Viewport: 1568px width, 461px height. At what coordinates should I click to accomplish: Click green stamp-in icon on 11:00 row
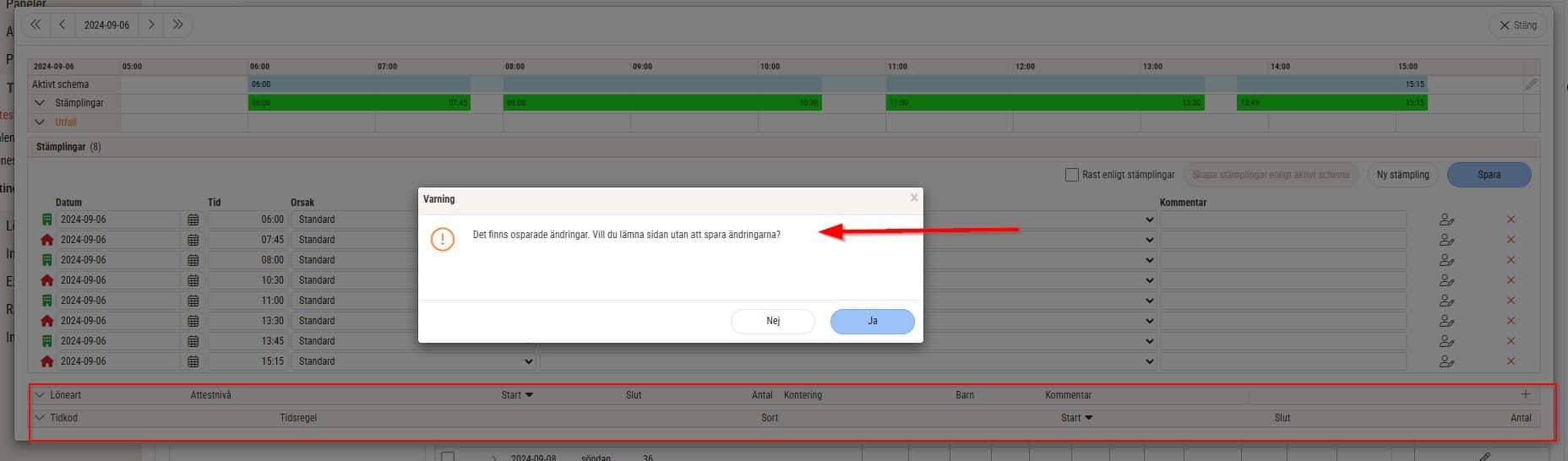click(46, 301)
